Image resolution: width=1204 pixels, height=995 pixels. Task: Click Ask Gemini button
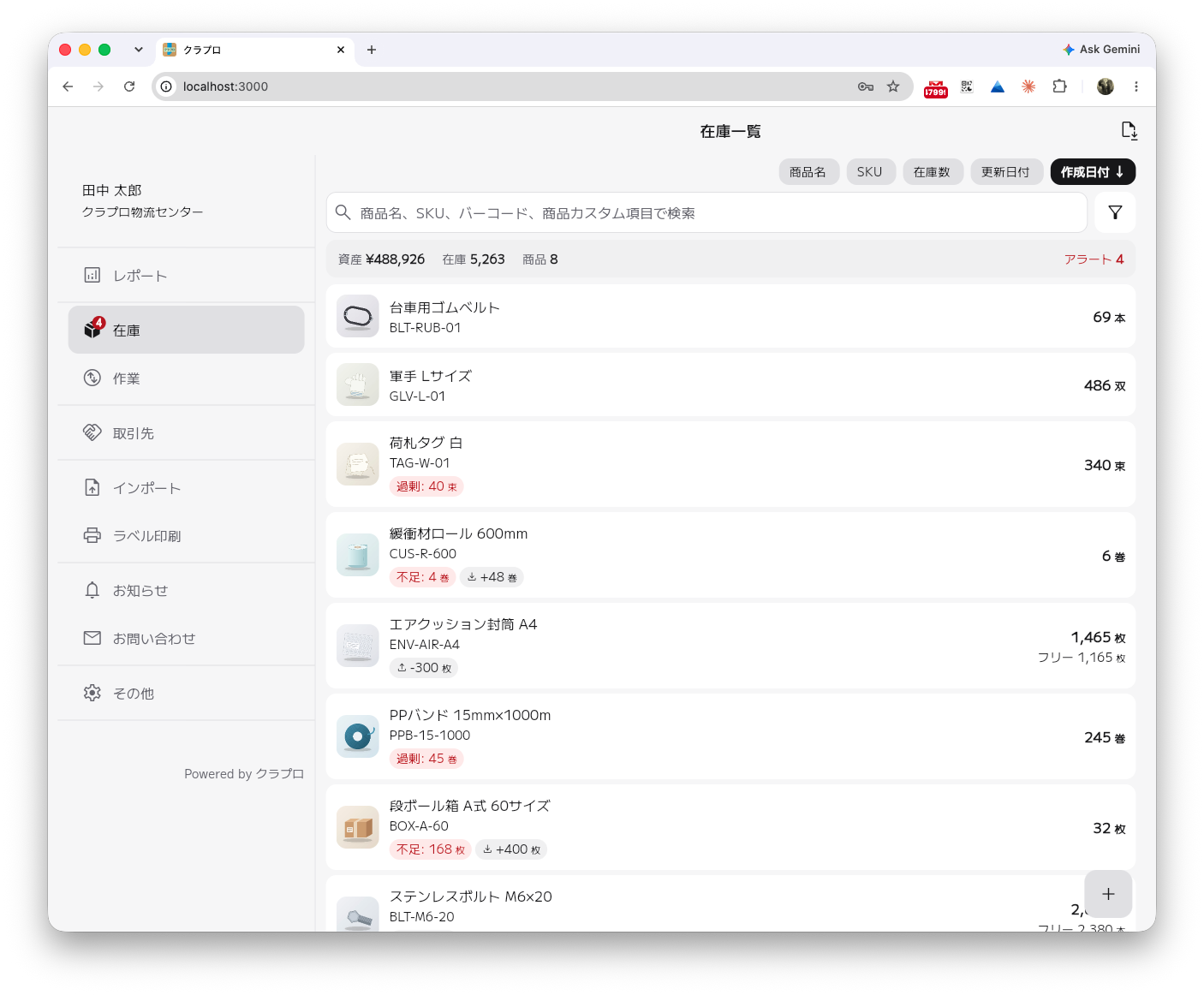point(1101,50)
